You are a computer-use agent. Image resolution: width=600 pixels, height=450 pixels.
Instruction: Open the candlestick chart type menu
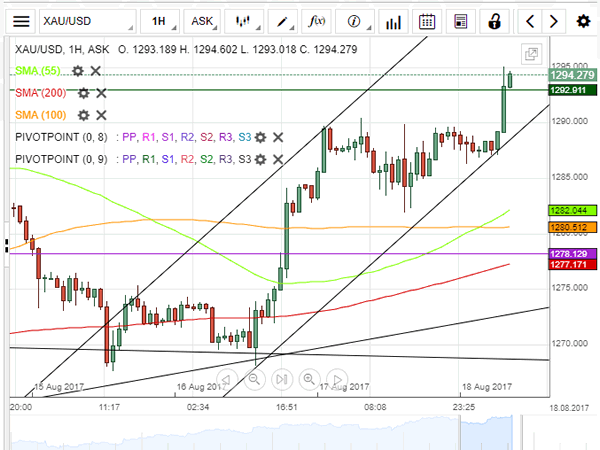(243, 20)
